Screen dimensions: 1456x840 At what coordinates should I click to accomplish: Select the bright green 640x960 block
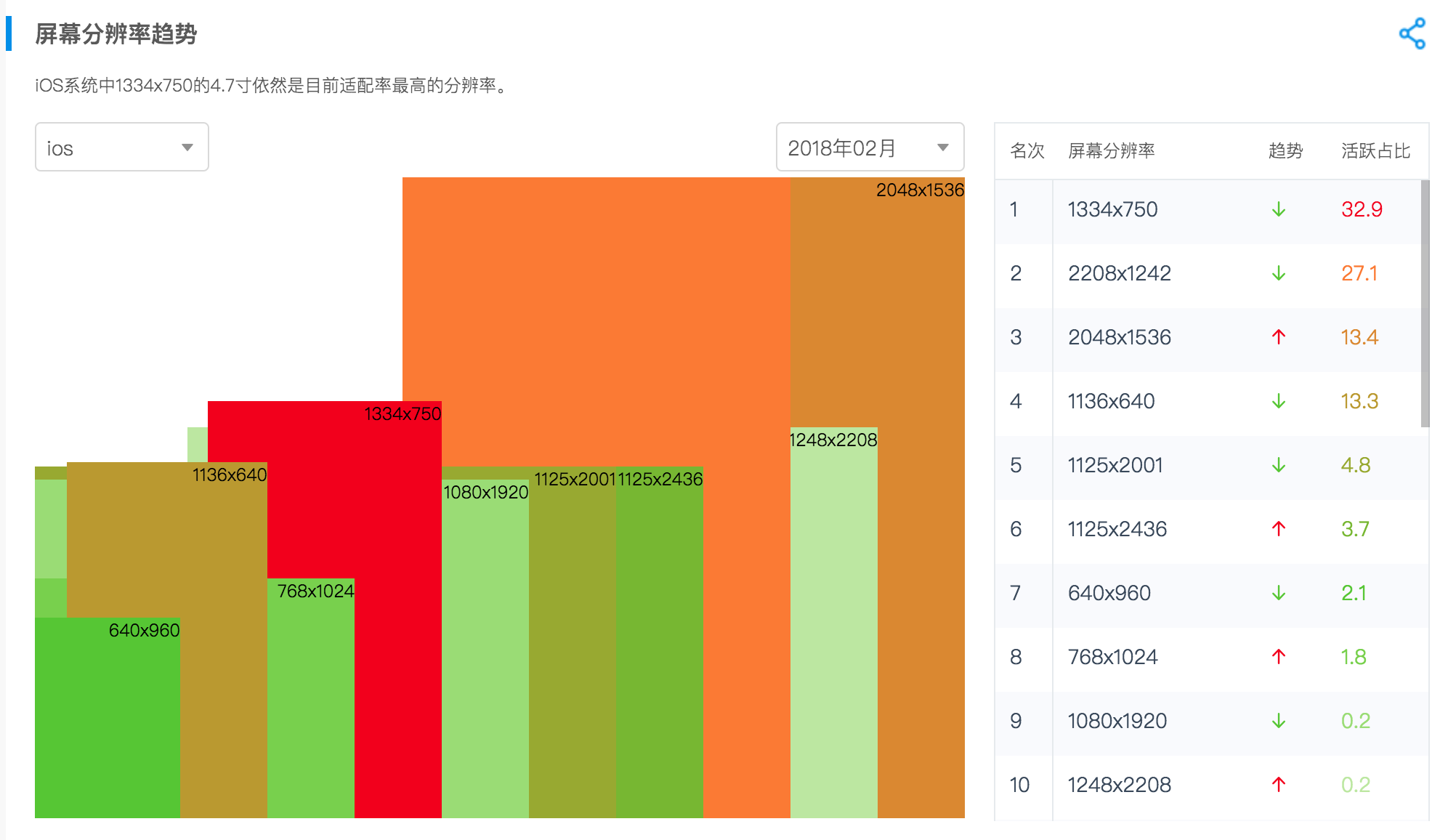pos(107,719)
